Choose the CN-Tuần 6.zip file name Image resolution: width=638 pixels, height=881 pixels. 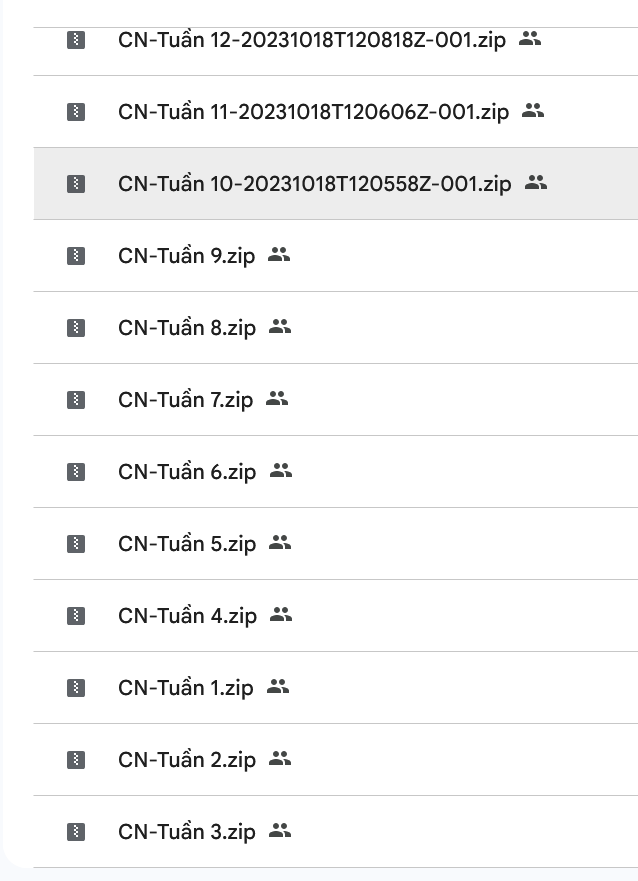coord(187,472)
